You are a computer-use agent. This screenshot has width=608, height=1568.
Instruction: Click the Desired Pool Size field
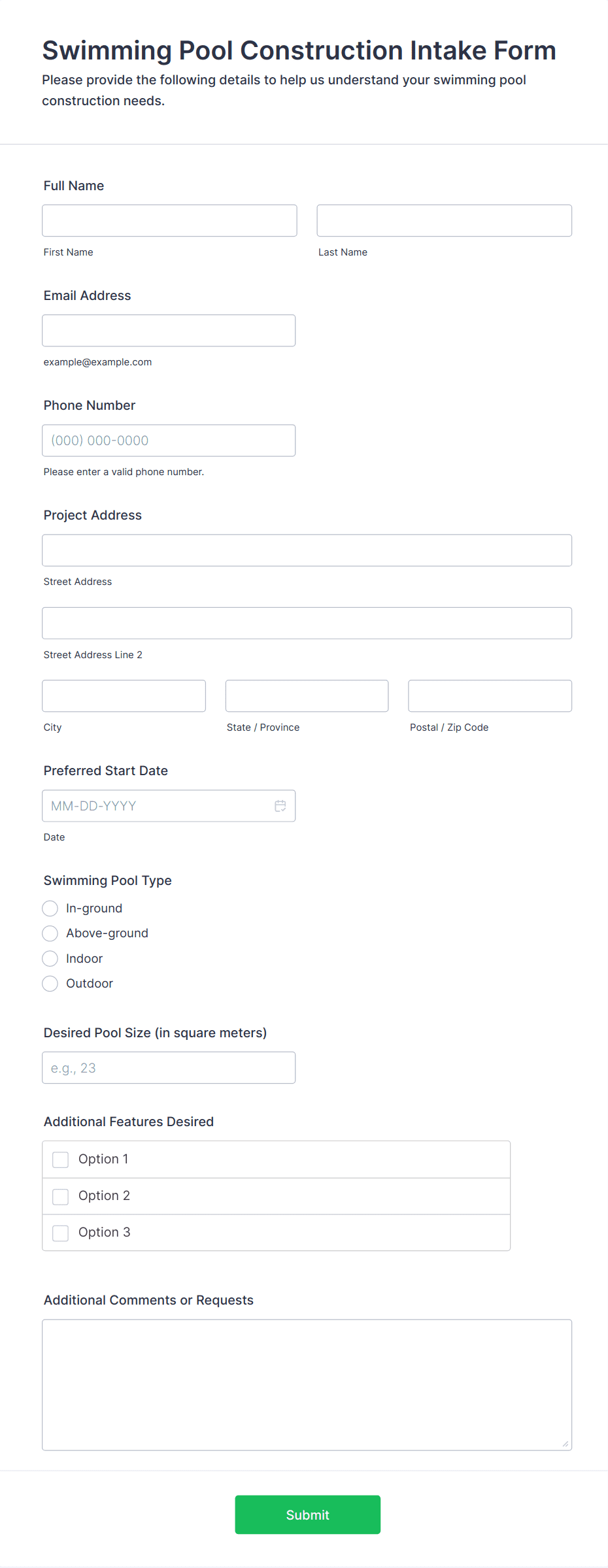click(x=169, y=1068)
